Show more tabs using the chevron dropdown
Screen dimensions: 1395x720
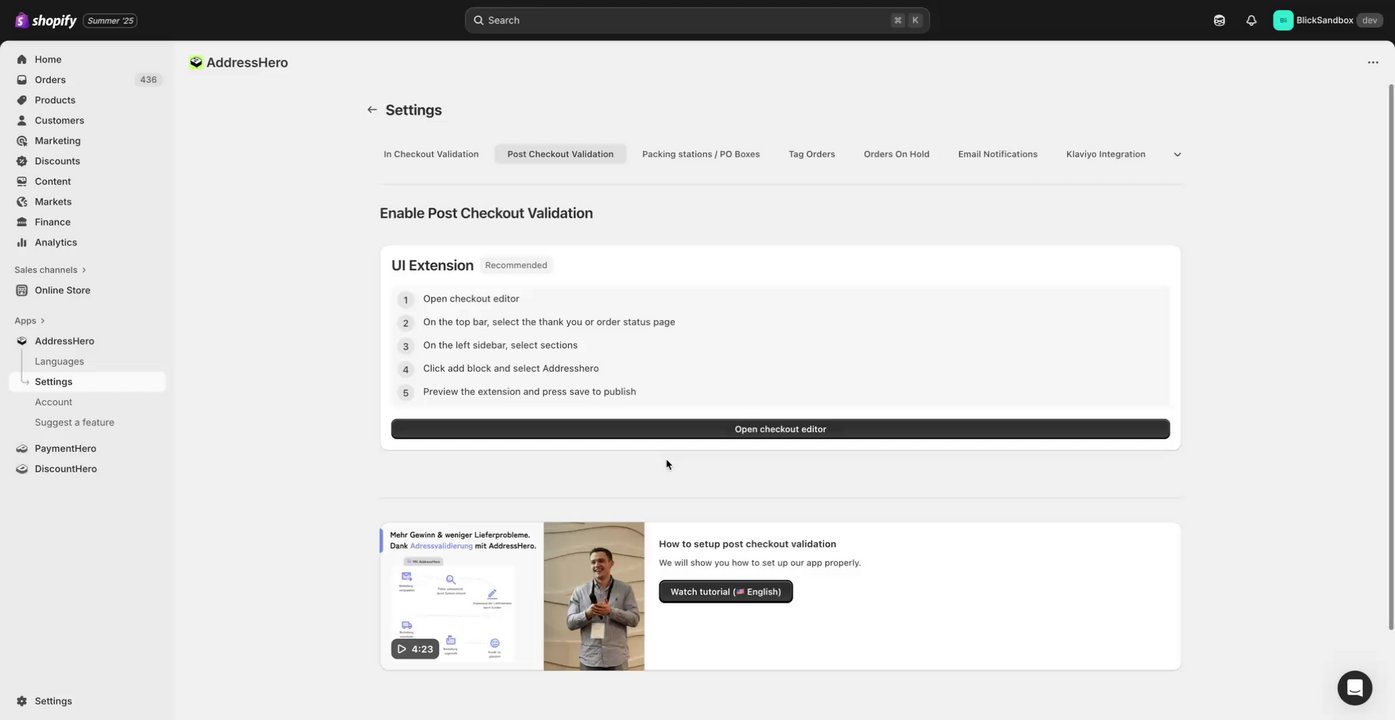click(1177, 154)
